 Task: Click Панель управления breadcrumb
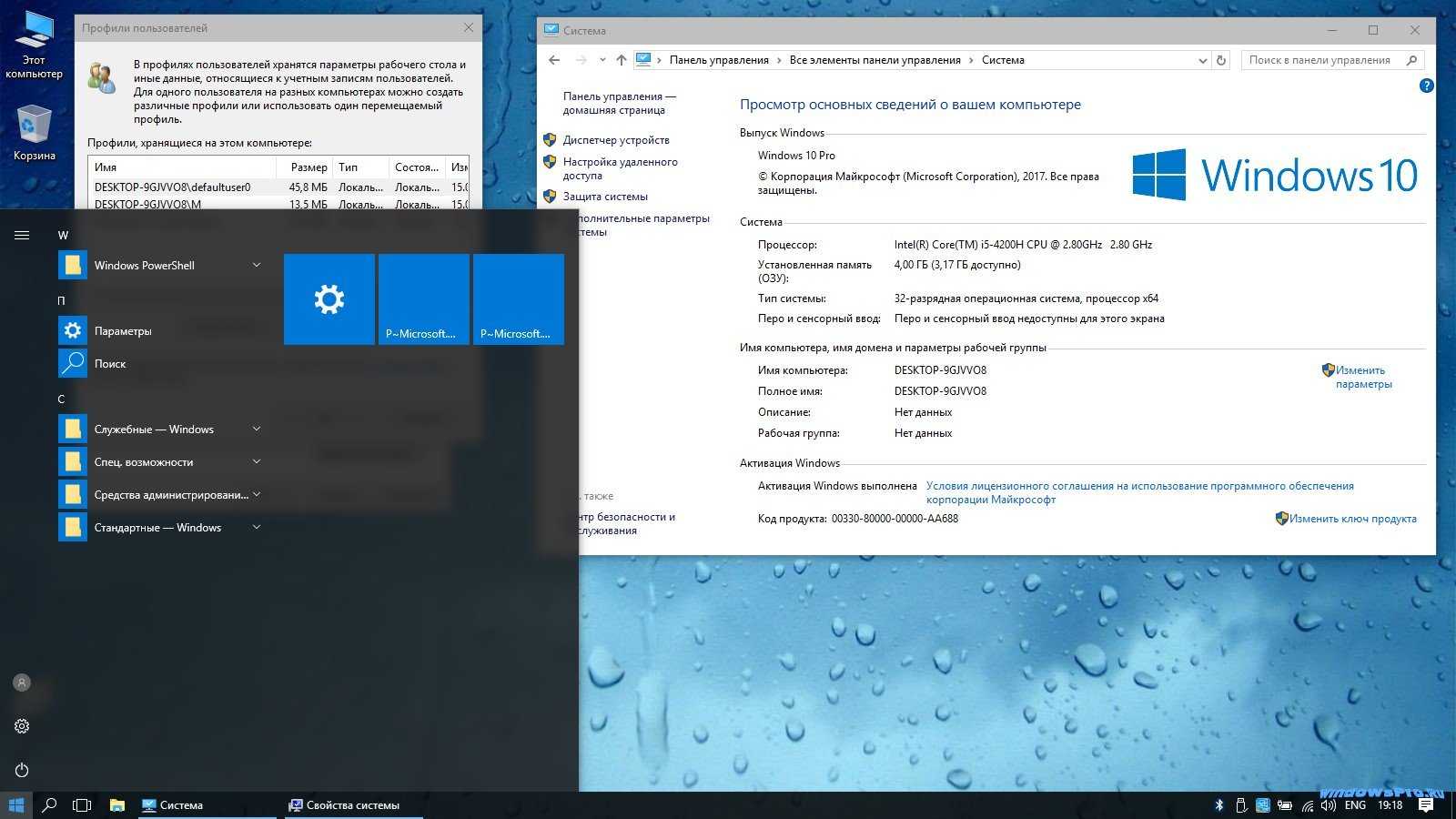[x=719, y=60]
